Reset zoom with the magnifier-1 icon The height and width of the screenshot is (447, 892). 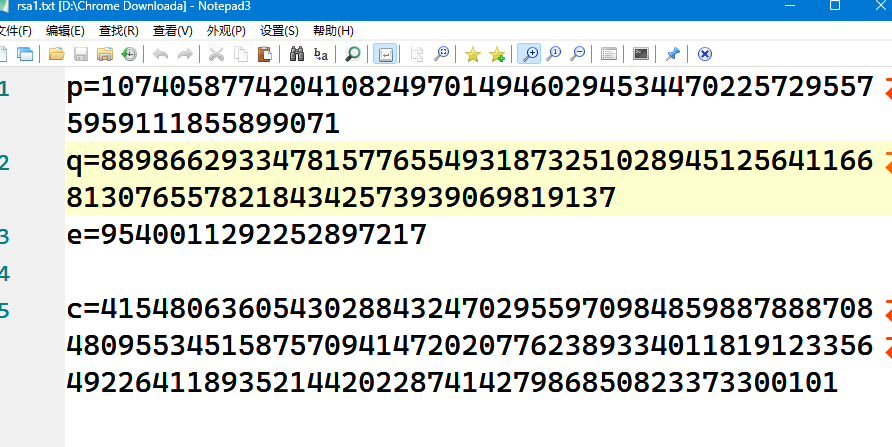click(554, 54)
